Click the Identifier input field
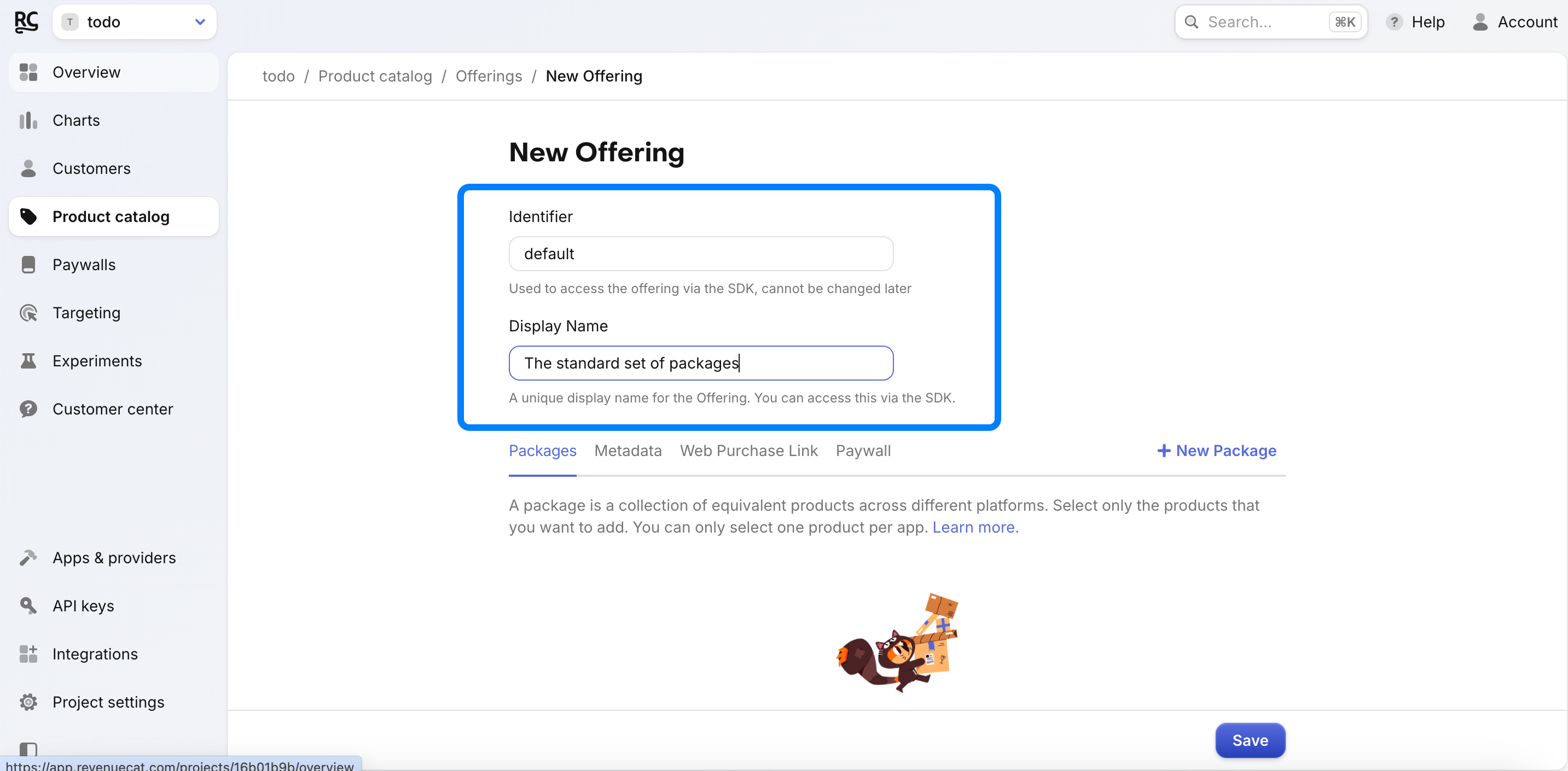 coord(701,254)
